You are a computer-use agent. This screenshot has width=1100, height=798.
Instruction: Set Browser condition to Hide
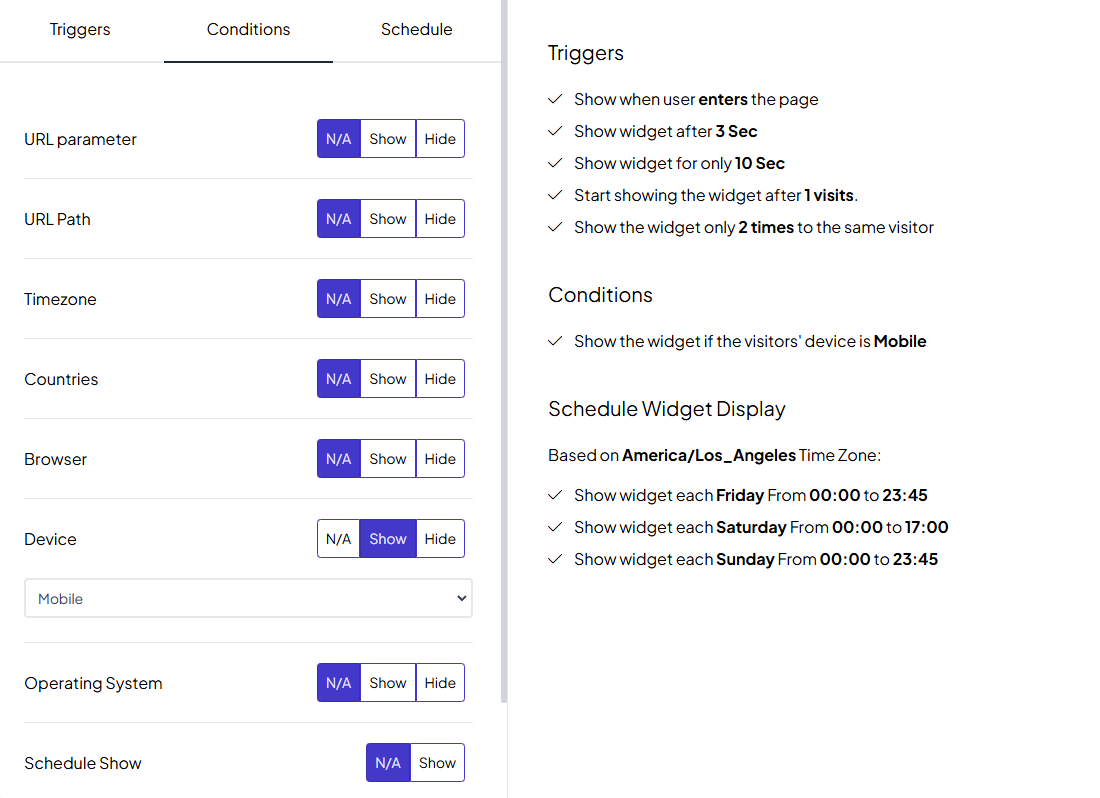pos(440,458)
